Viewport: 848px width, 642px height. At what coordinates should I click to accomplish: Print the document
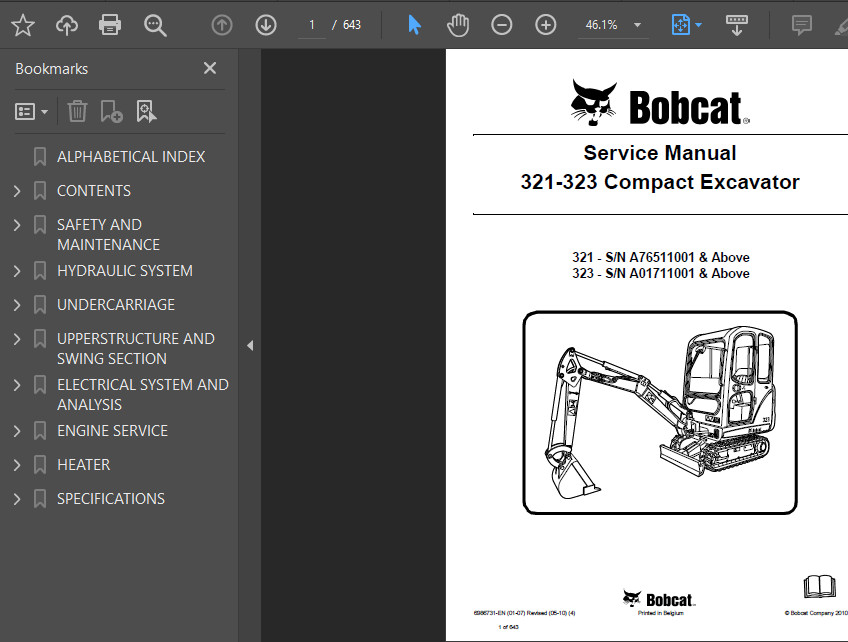[110, 25]
